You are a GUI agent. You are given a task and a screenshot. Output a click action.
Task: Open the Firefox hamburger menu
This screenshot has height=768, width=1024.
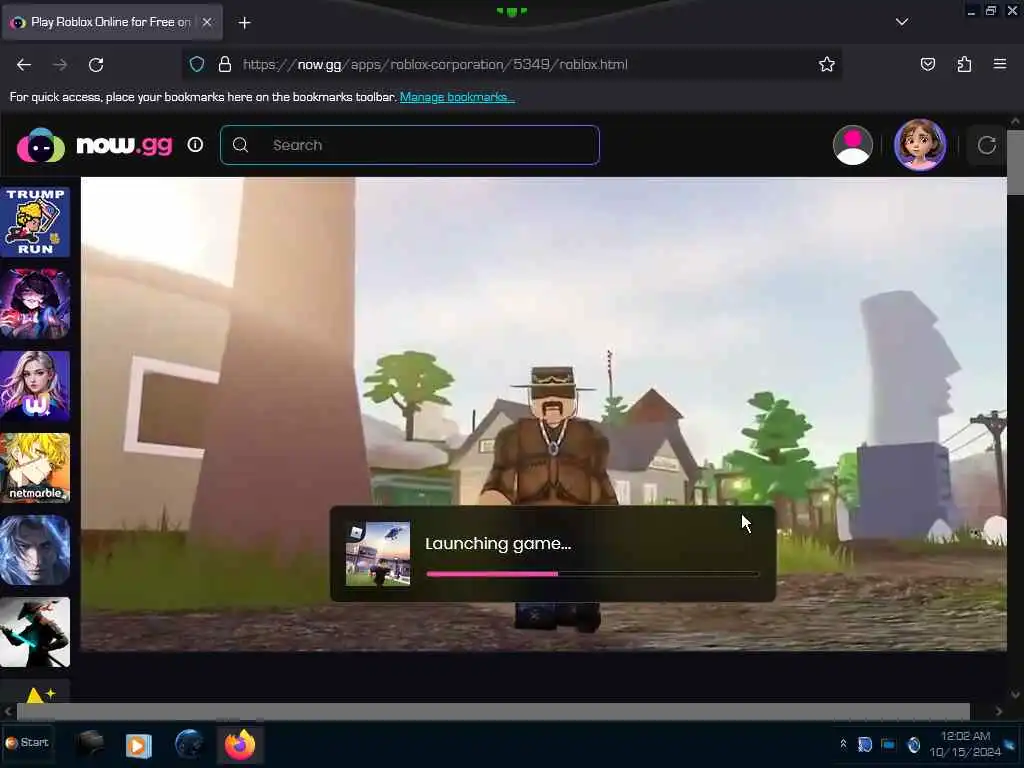point(1000,64)
